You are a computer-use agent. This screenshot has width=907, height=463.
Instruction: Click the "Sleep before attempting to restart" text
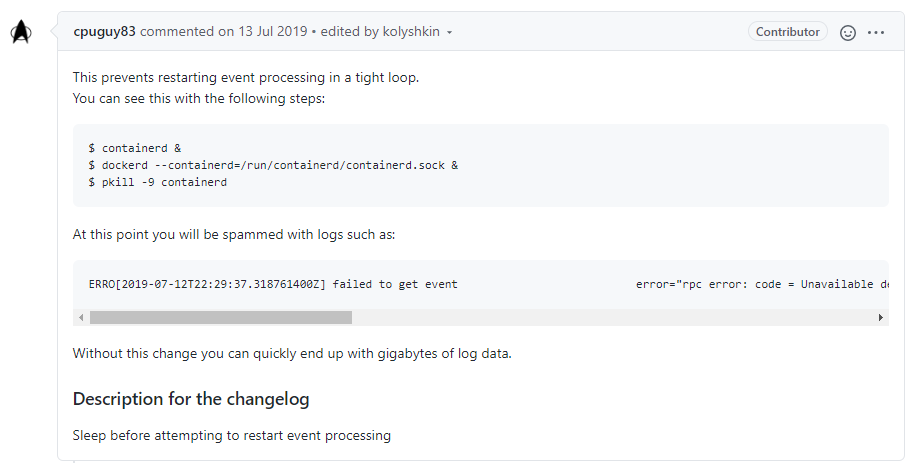[231, 435]
